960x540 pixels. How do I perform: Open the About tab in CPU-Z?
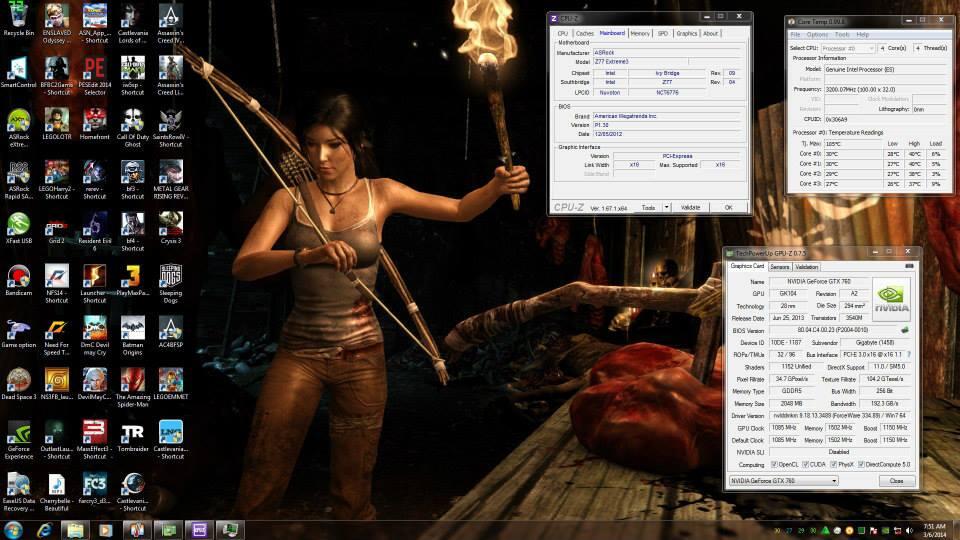click(710, 34)
